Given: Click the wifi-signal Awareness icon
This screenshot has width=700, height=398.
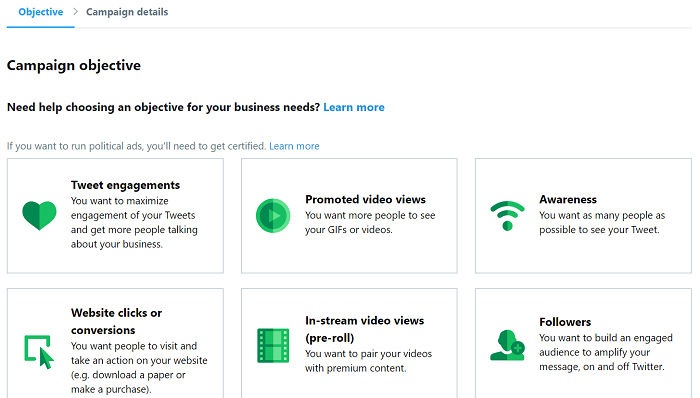Looking at the screenshot, I should [x=507, y=216].
